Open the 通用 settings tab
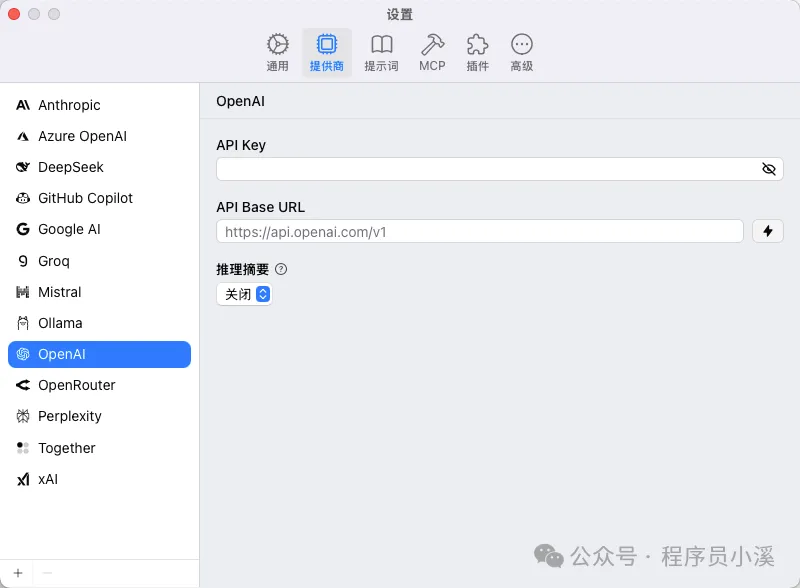The image size is (800, 588). point(277,50)
